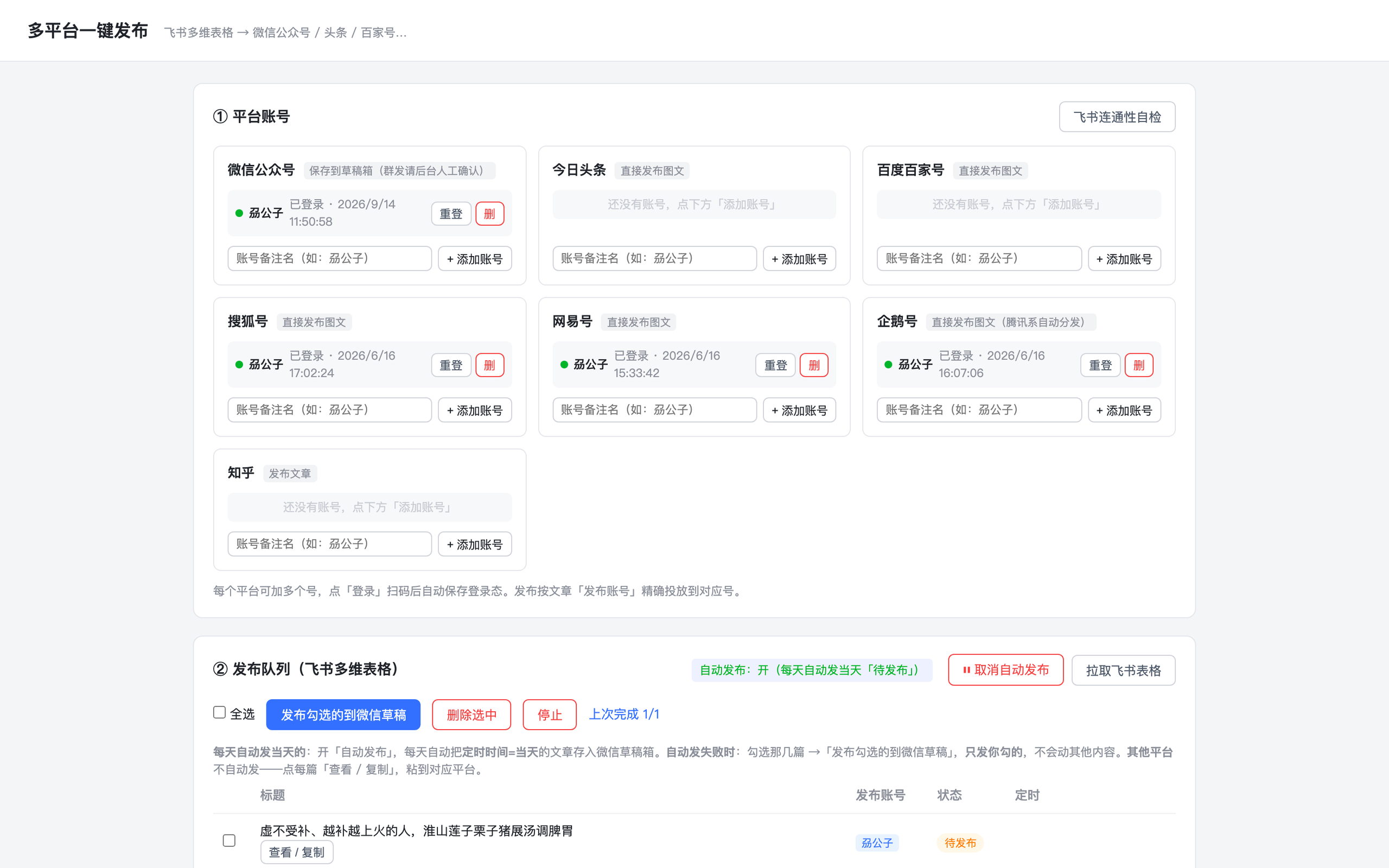1389x868 pixels.
Task: Click the 保存到草稿箱 tag beside 微信公众号
Action: tap(399, 170)
